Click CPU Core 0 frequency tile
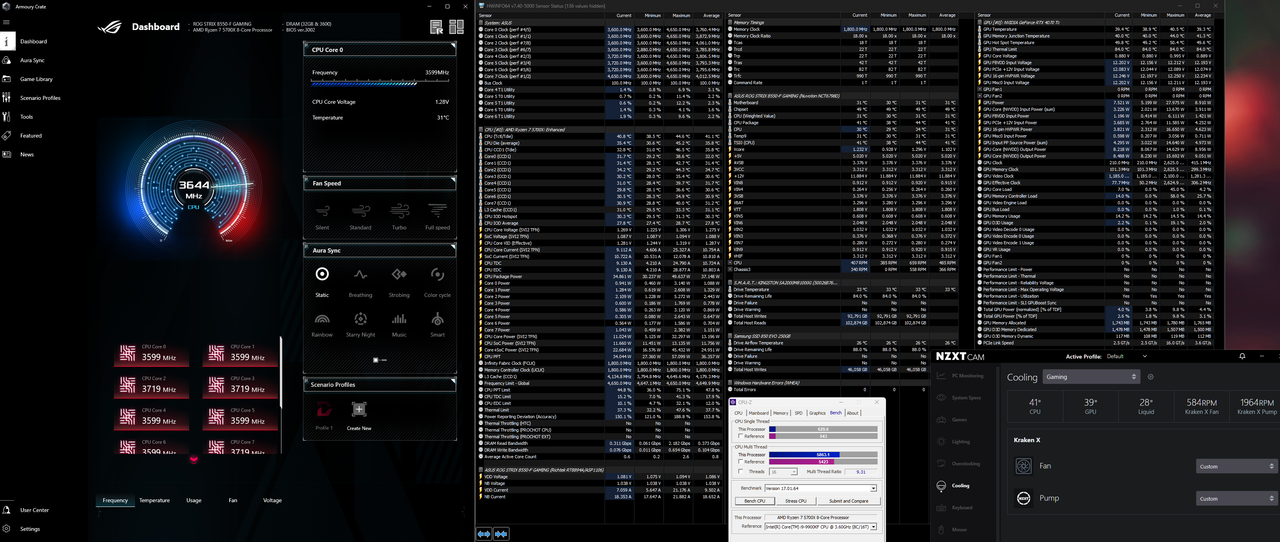The image size is (1280, 542). coord(150,353)
